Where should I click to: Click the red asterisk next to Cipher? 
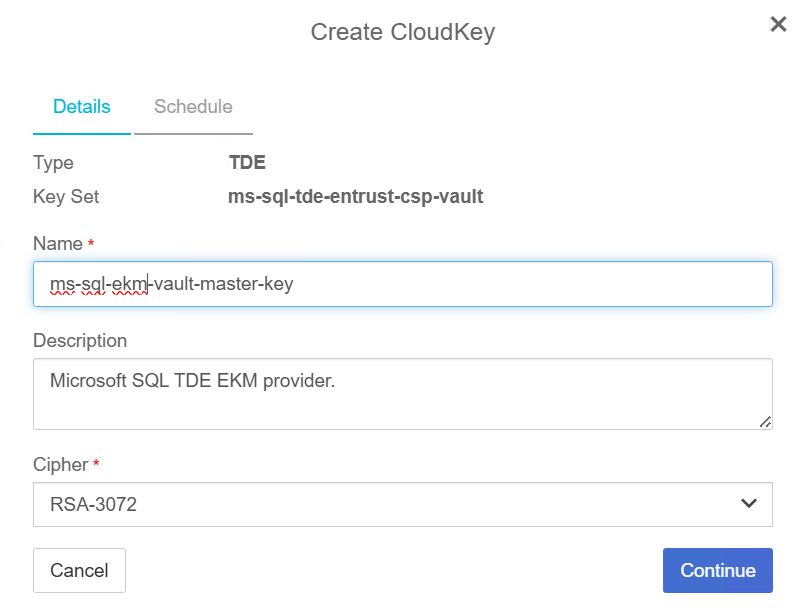[x=97, y=460]
